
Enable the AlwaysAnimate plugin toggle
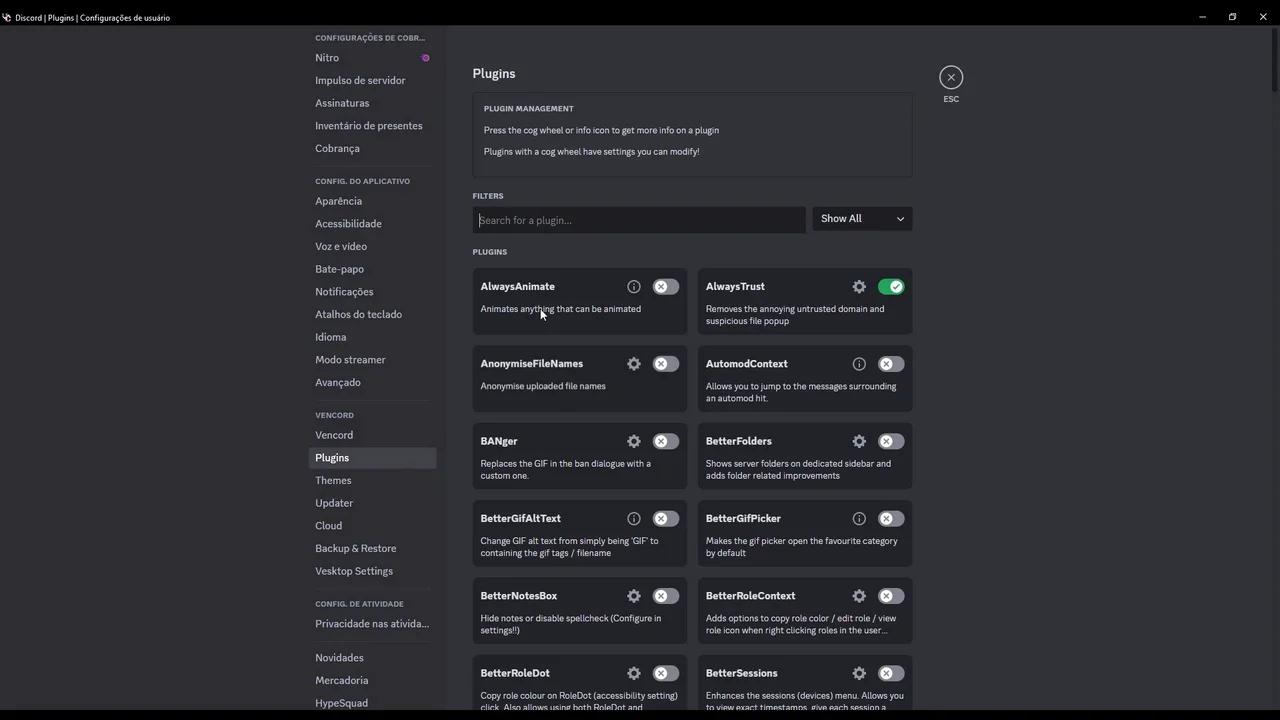(666, 287)
